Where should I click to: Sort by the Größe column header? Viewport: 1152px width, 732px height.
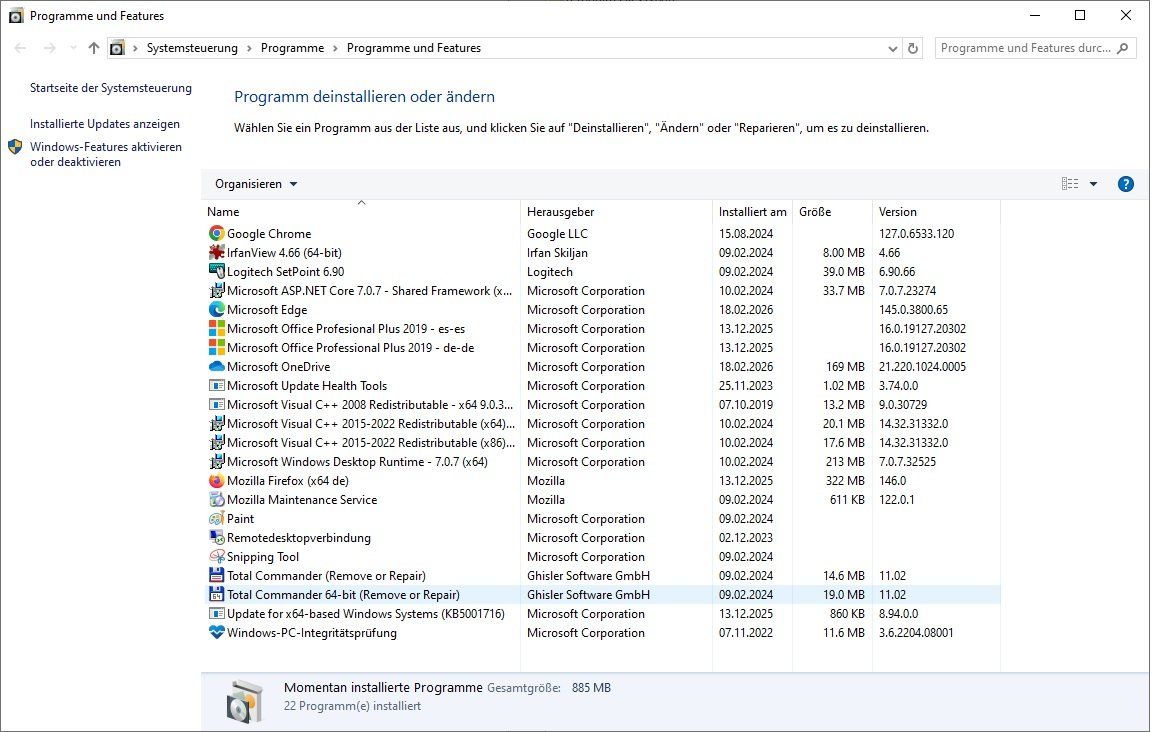click(x=832, y=212)
